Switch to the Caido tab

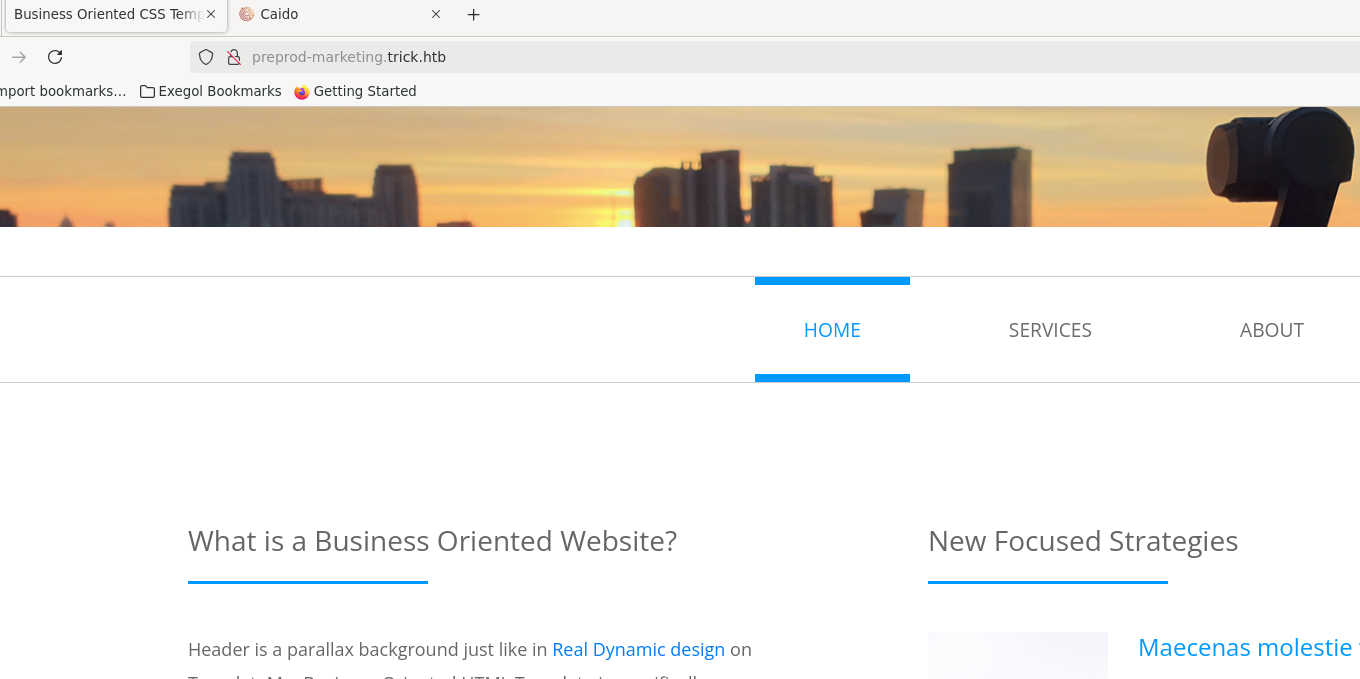[x=330, y=14]
